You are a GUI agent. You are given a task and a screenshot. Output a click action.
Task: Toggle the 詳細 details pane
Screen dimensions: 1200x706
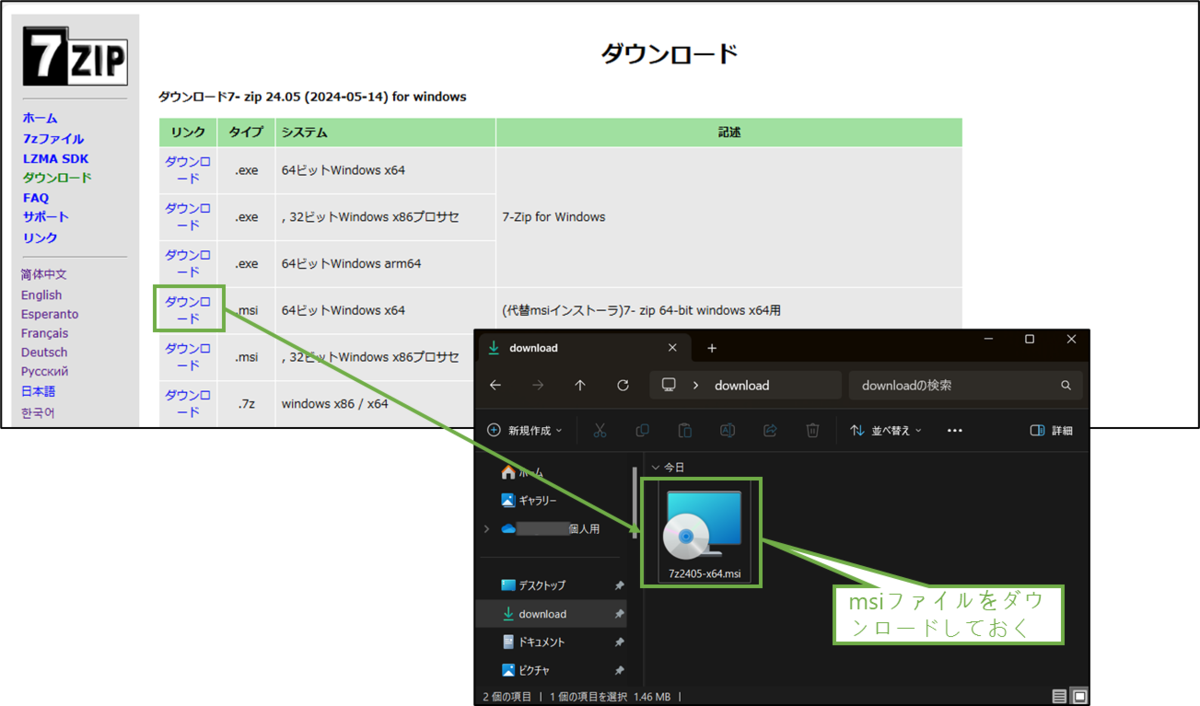click(1051, 431)
